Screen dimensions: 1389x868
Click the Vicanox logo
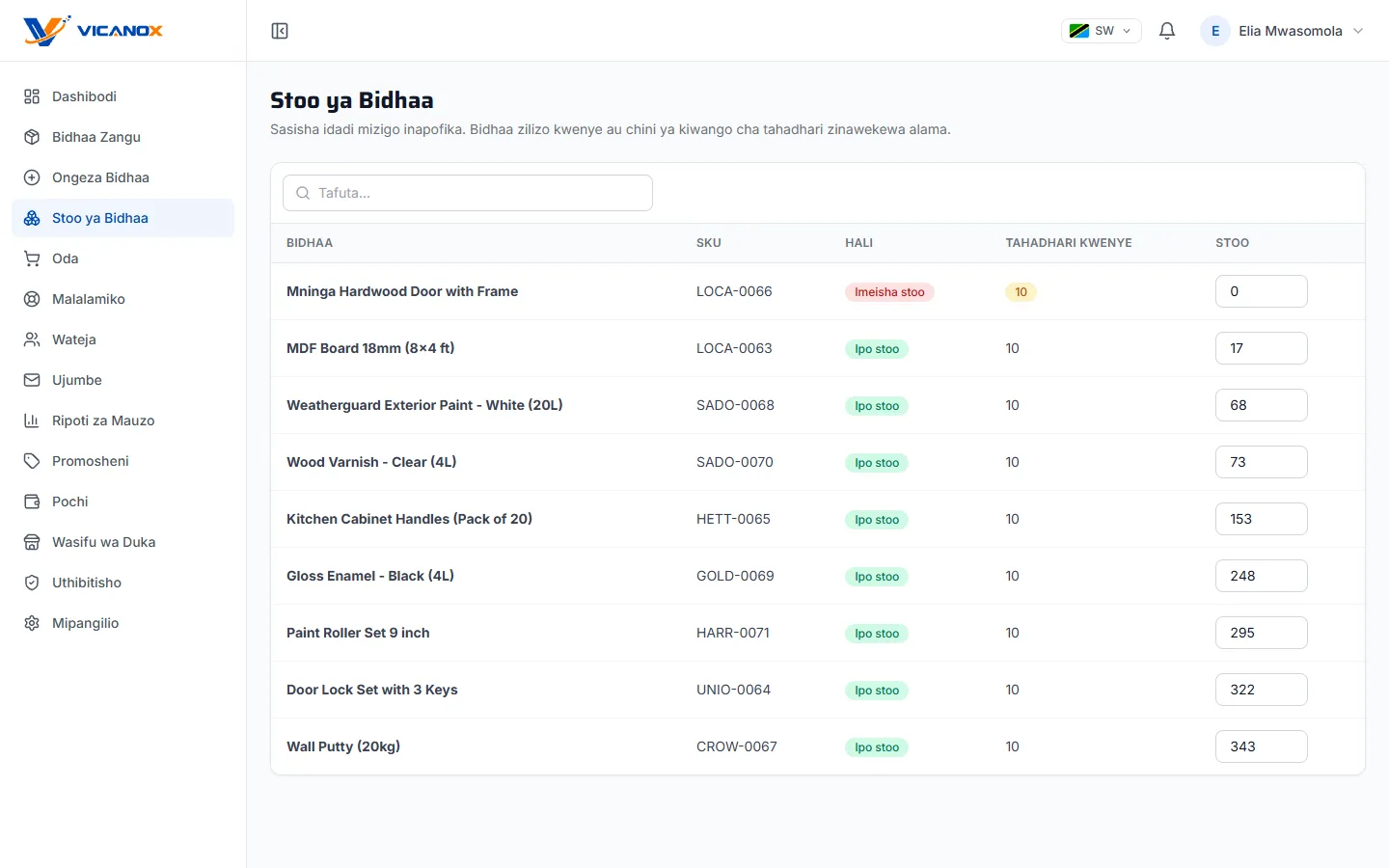(x=93, y=31)
